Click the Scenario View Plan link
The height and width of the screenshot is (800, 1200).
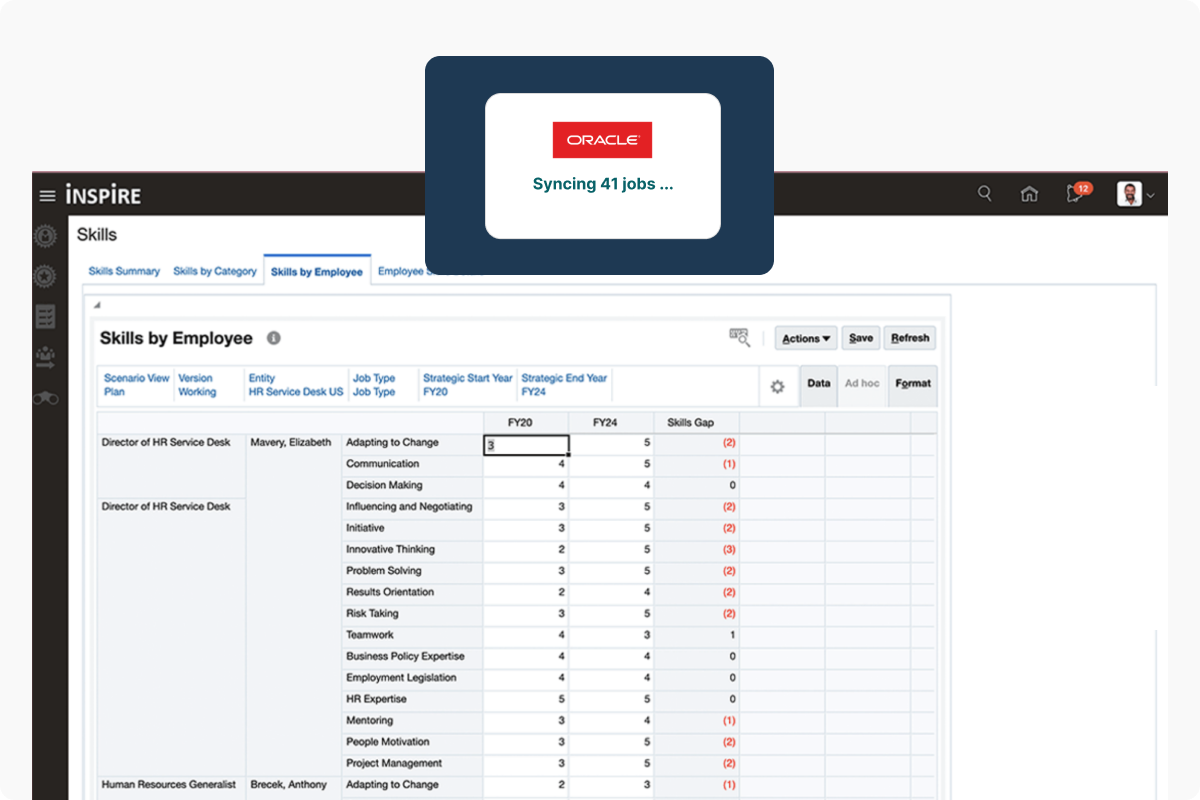click(x=137, y=385)
